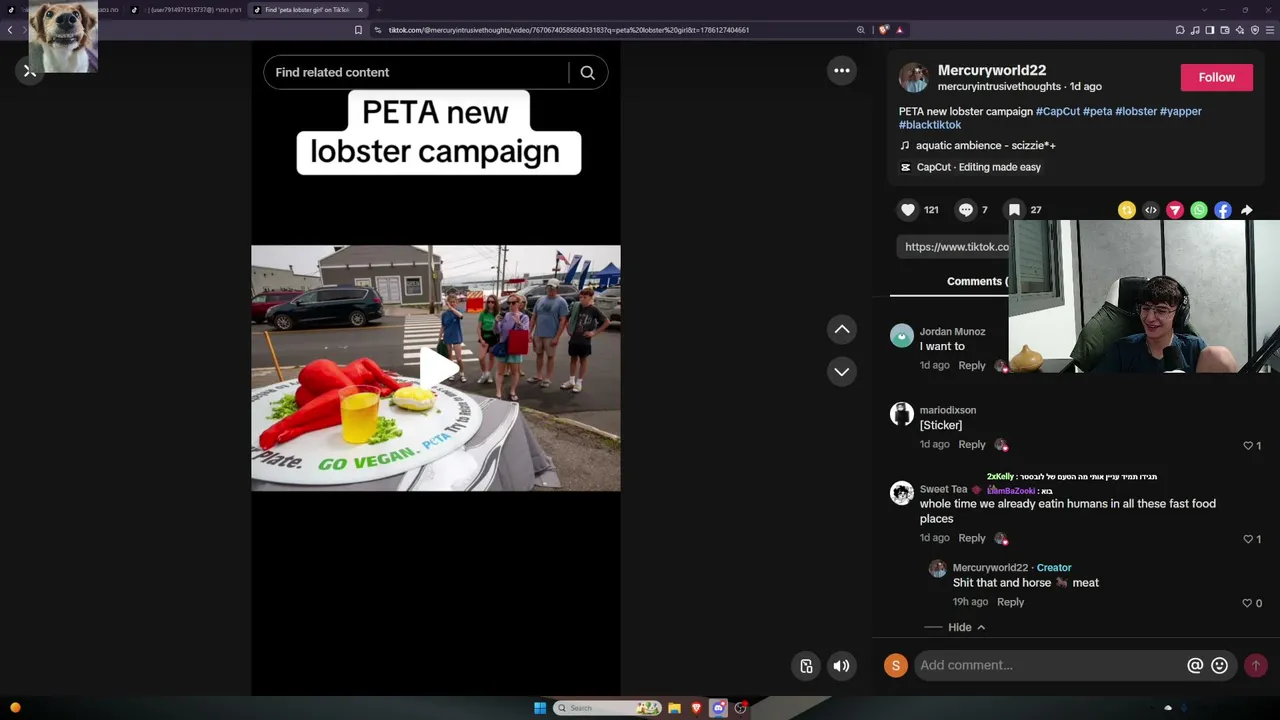Reply to mariodixson's comment
This screenshot has width=1280, height=720.
click(972, 445)
